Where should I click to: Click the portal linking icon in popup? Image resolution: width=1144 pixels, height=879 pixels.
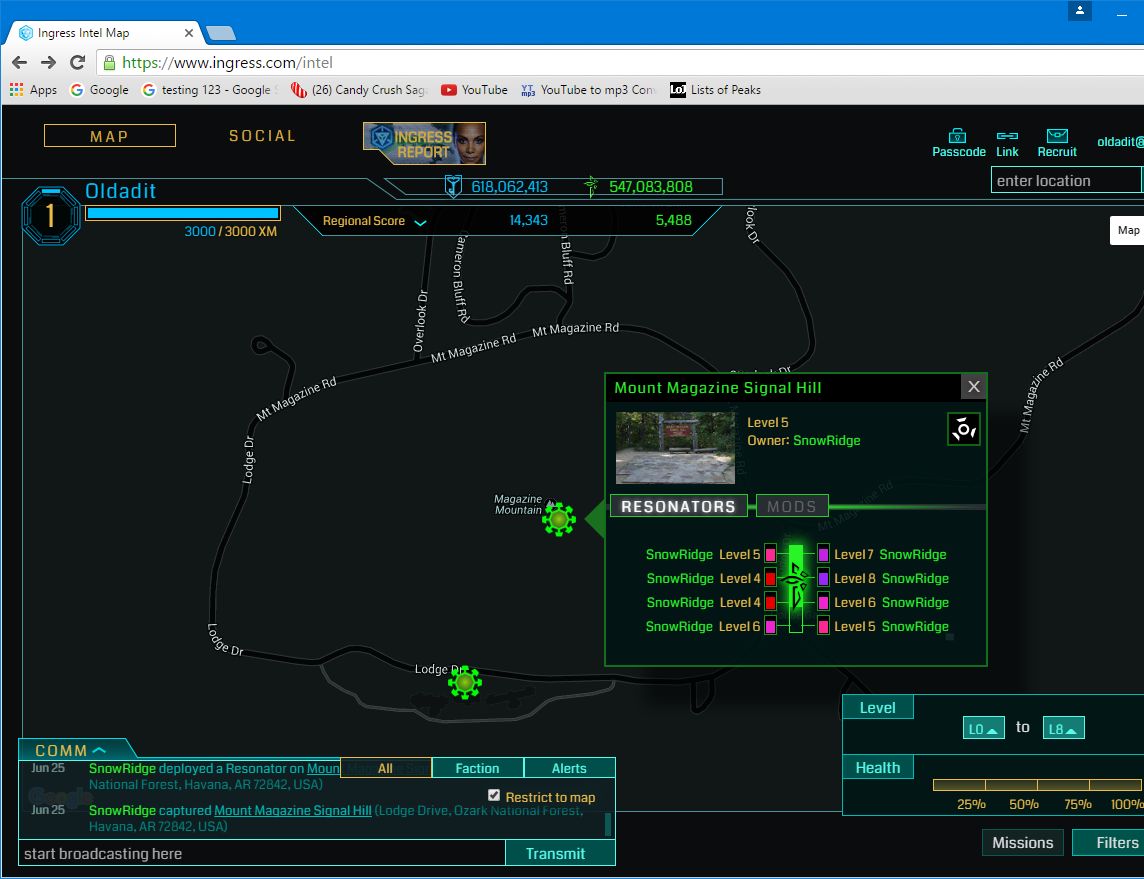pyautogui.click(x=964, y=429)
